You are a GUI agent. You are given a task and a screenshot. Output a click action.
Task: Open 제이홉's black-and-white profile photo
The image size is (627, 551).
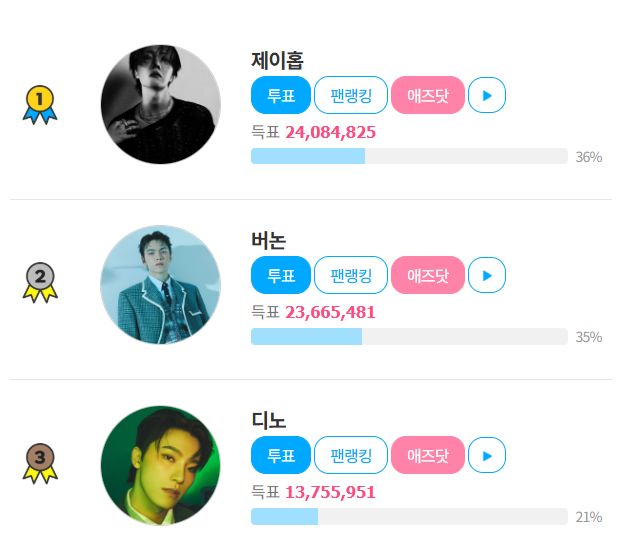coord(160,104)
